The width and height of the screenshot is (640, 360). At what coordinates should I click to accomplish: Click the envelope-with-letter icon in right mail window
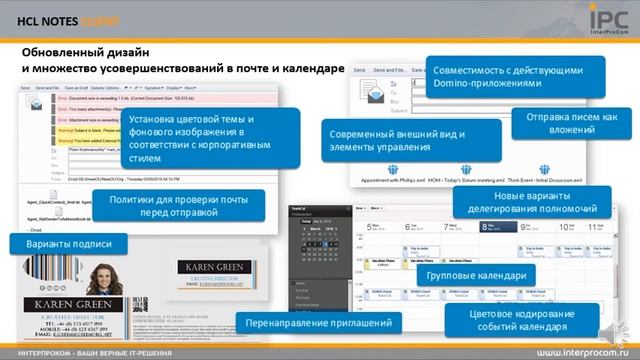click(x=371, y=91)
